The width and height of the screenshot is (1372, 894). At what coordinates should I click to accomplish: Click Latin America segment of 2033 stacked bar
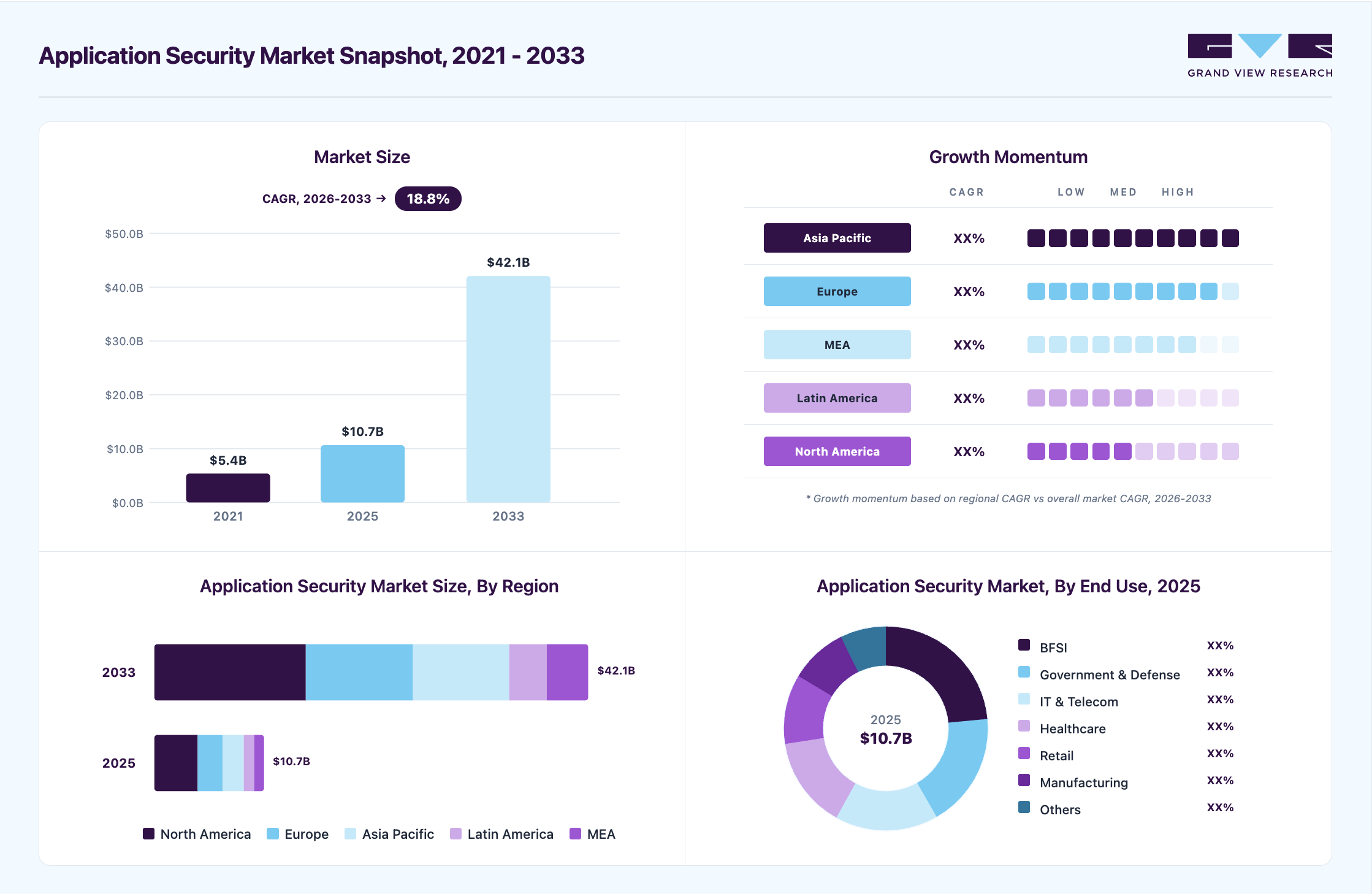point(528,672)
